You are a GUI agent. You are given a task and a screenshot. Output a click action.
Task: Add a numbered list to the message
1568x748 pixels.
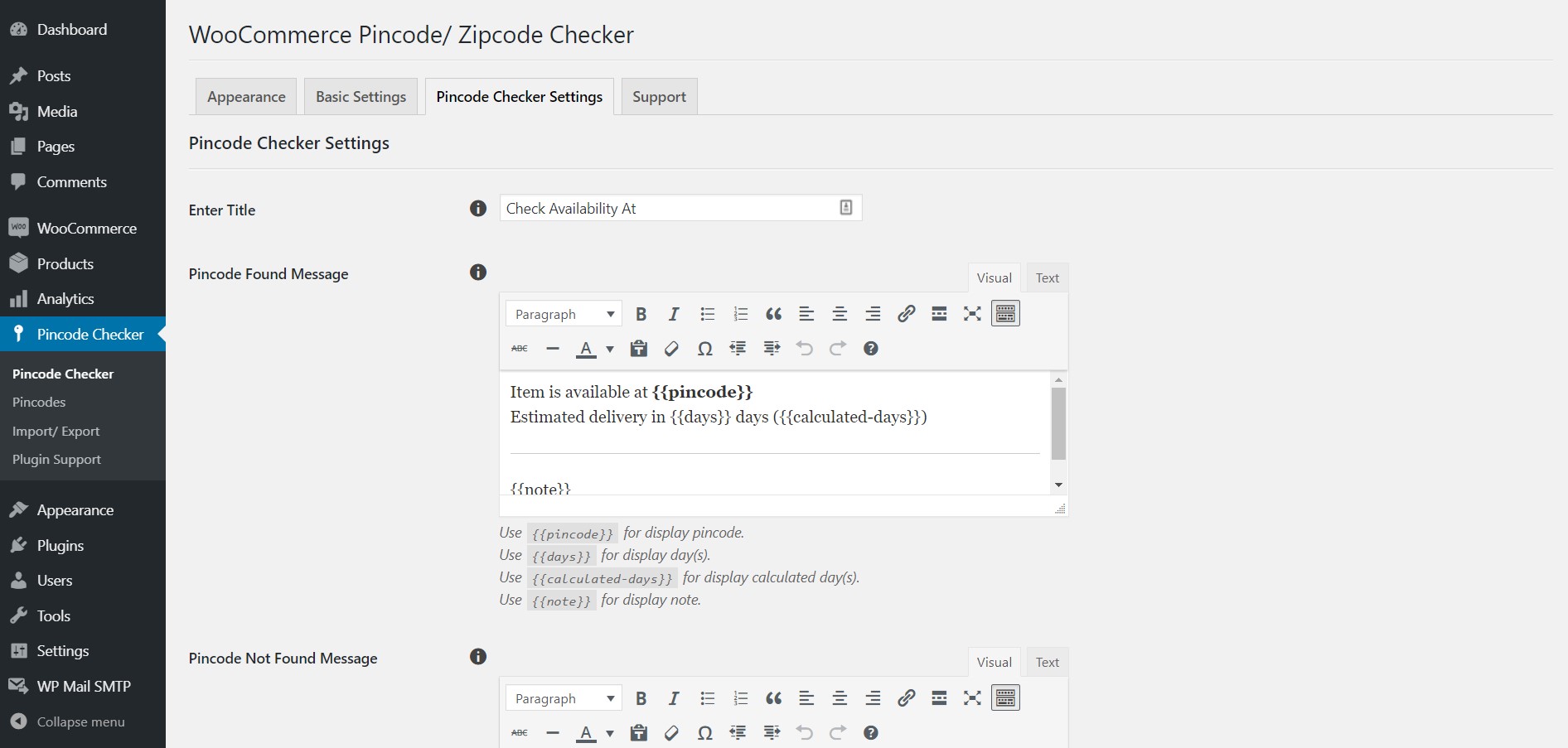pos(740,313)
